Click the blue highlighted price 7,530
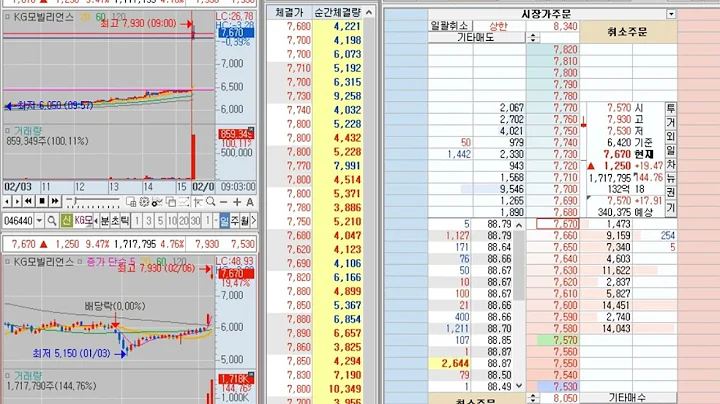Image resolution: width=720 pixels, height=404 pixels. coord(558,387)
